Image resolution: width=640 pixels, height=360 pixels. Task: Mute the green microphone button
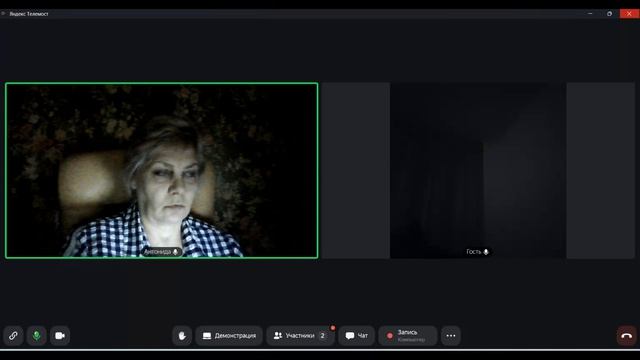tap(36, 336)
